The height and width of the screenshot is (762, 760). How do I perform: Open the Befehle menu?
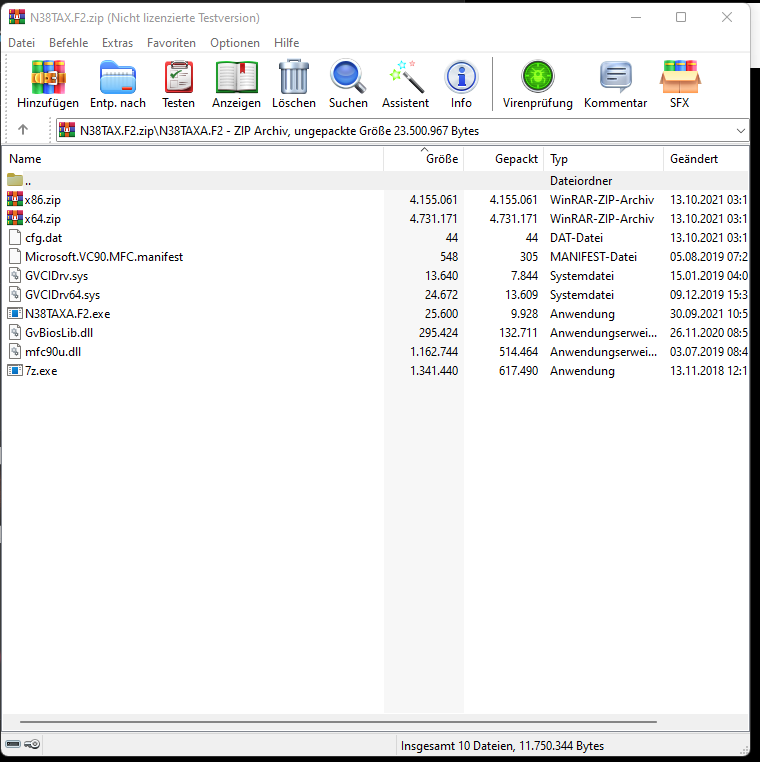tap(69, 43)
